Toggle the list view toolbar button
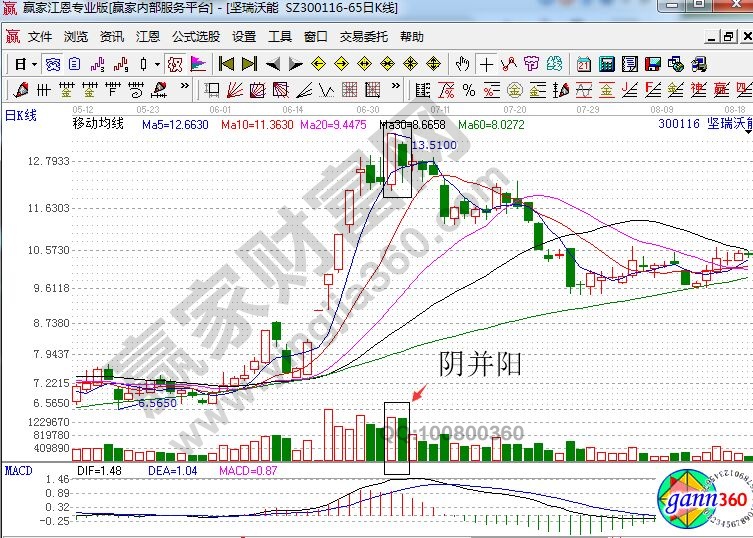 [74, 64]
